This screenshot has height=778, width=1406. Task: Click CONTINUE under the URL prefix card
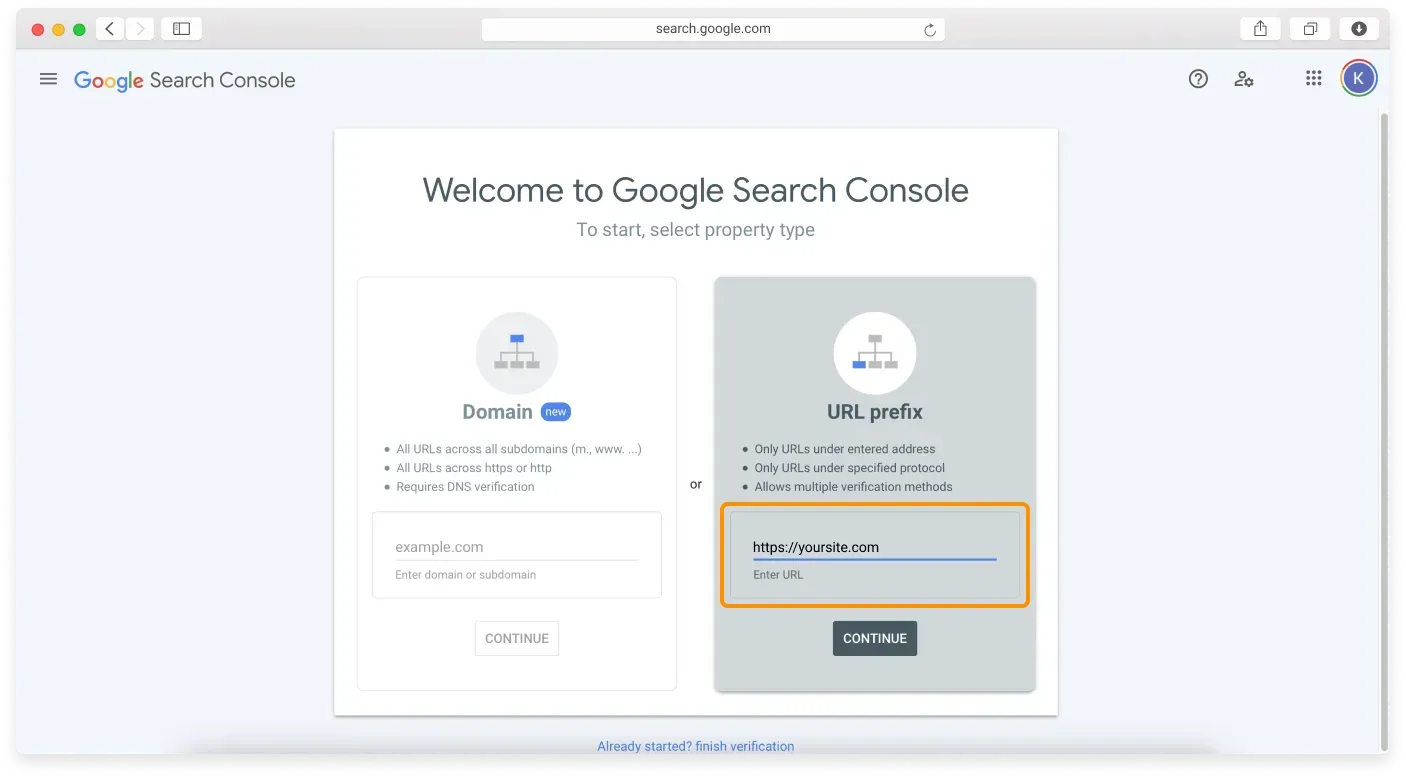point(875,638)
